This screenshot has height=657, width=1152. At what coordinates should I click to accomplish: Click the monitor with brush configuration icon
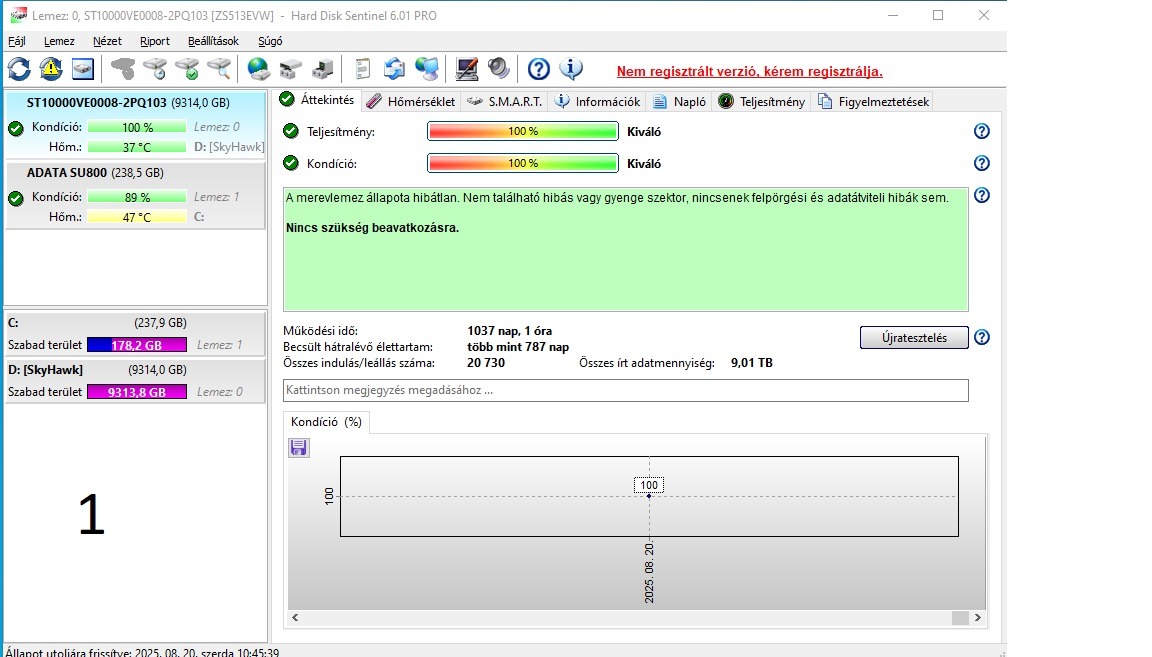click(467, 69)
